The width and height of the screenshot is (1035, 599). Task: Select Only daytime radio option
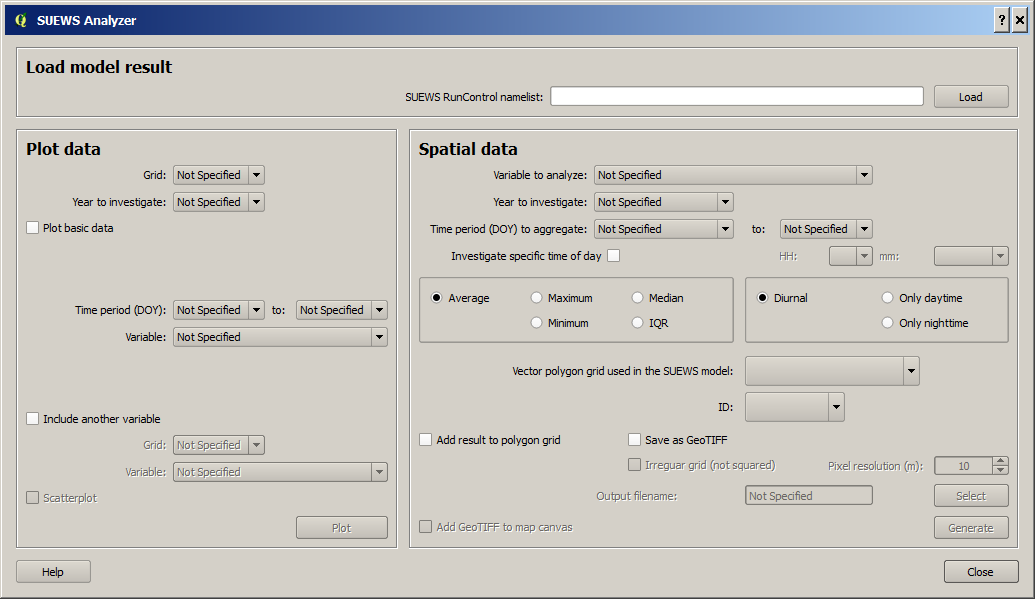tap(888, 298)
